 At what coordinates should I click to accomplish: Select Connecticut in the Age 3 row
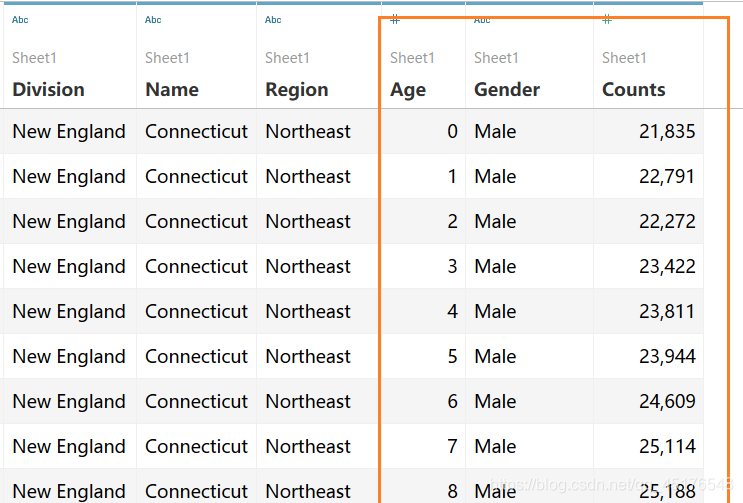coord(196,266)
